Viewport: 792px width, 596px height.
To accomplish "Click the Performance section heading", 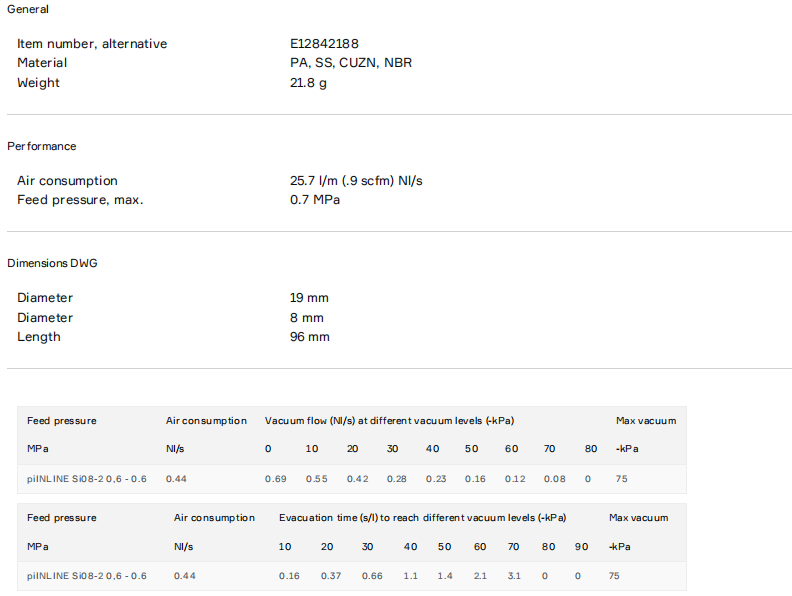I will coord(41,146).
